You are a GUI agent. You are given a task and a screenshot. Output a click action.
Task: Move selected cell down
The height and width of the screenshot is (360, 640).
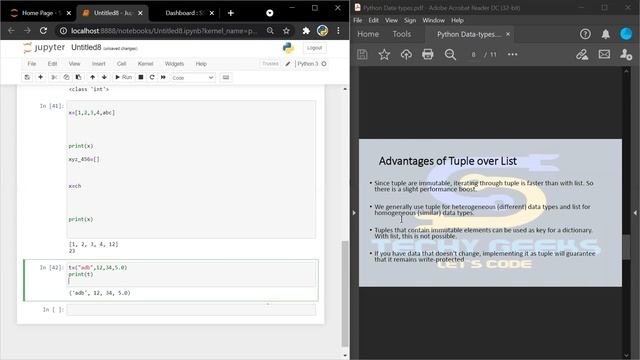[x=104, y=77]
